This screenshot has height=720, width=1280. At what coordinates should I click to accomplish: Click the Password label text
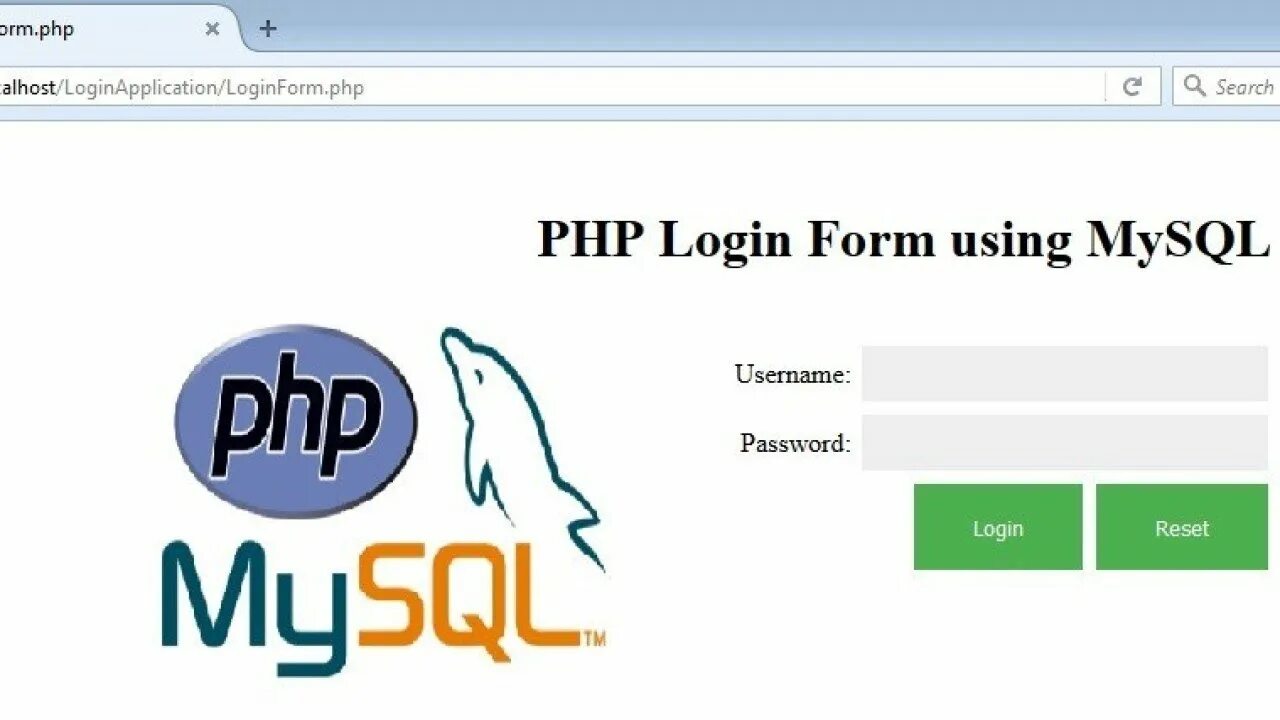tap(796, 443)
